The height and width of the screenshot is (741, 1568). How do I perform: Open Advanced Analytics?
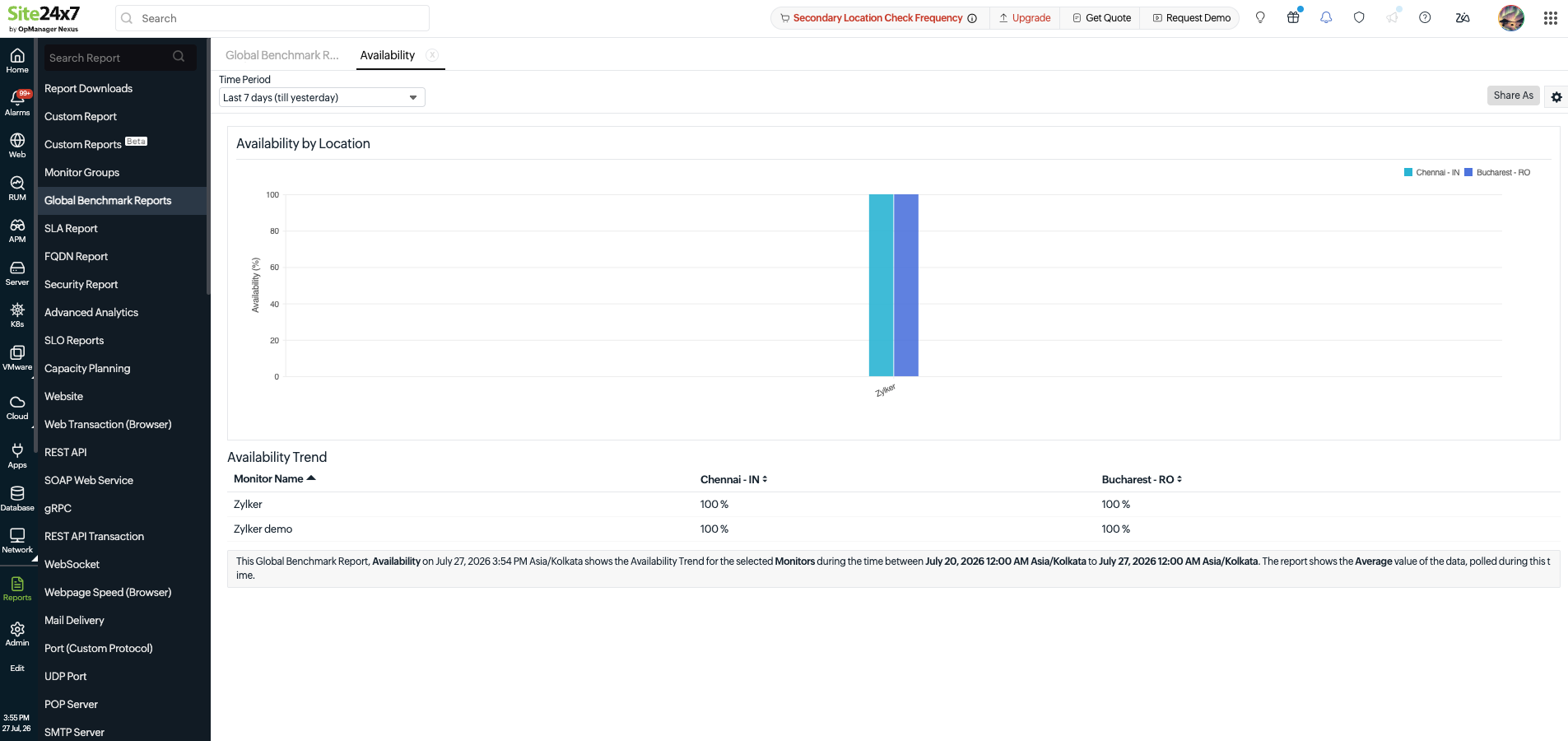[x=91, y=312]
